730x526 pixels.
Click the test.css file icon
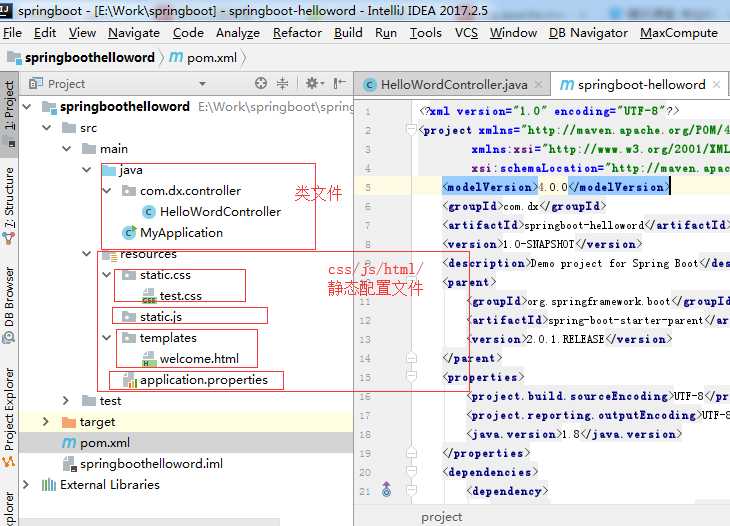(149, 296)
